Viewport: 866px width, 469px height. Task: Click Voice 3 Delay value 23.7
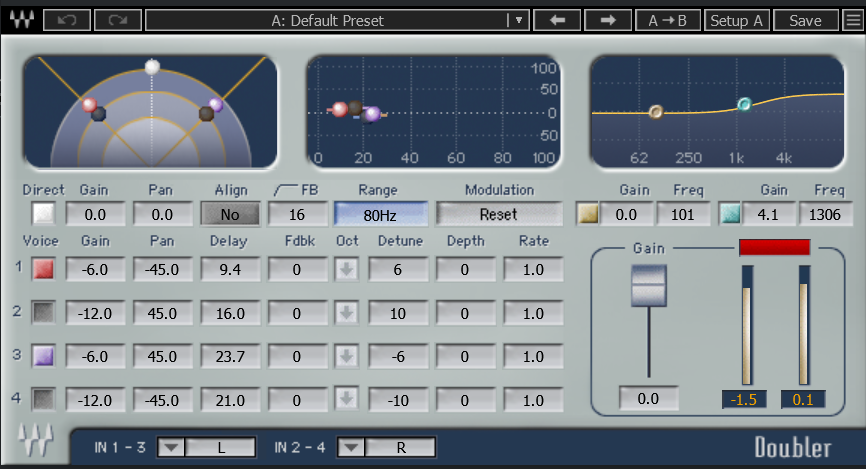point(230,356)
